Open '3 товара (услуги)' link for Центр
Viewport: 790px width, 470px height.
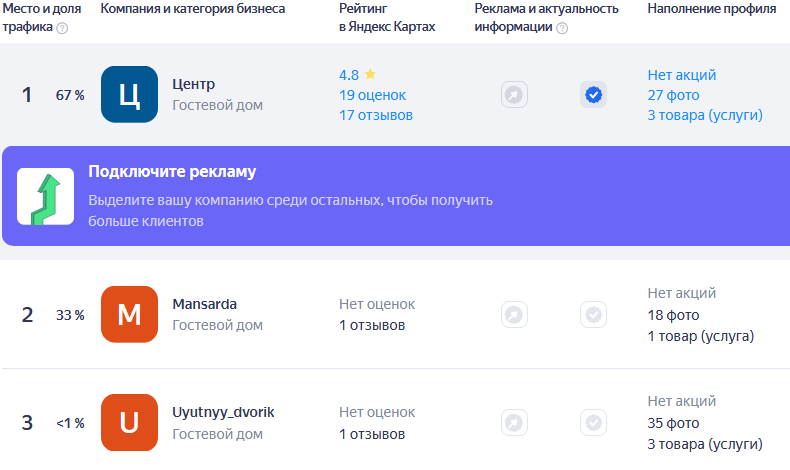tap(705, 115)
